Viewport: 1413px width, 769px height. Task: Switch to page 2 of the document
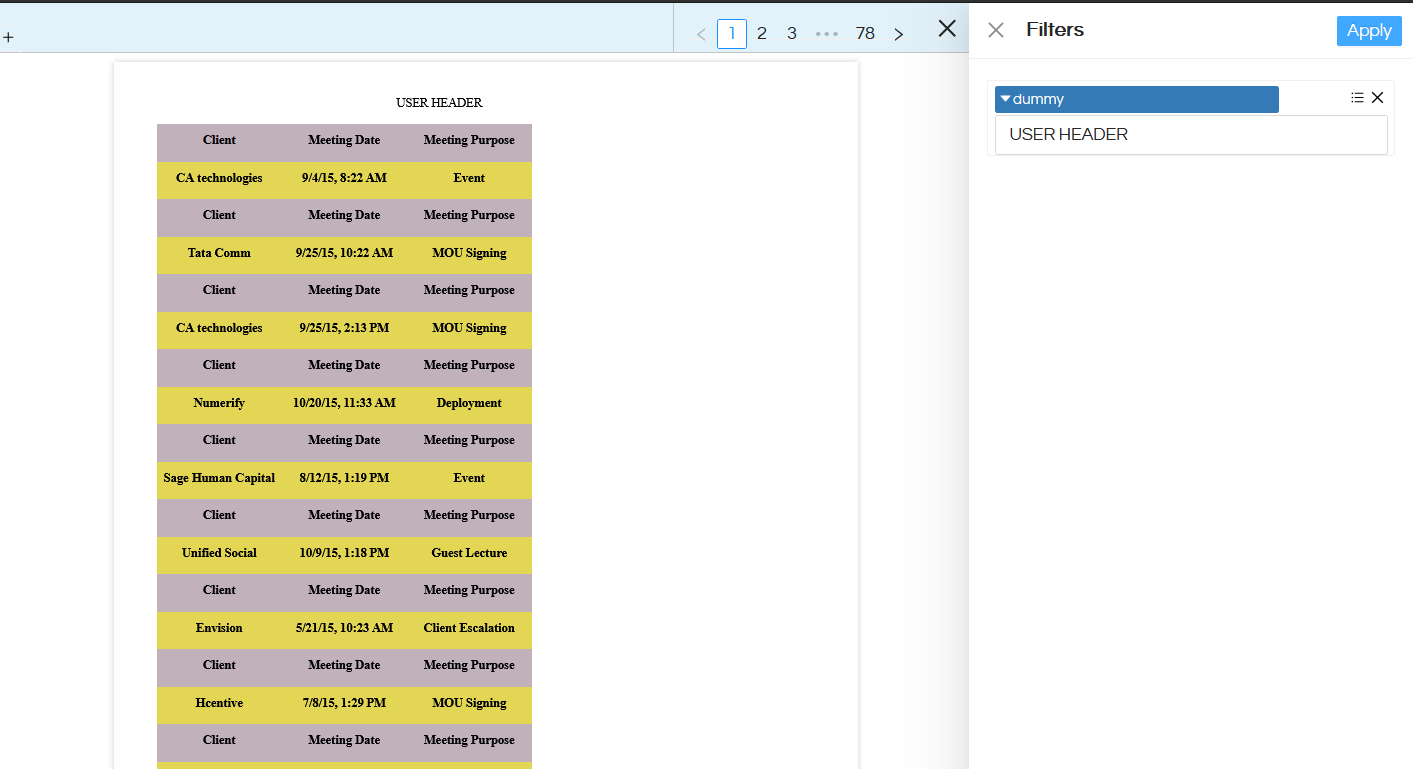[x=761, y=33]
